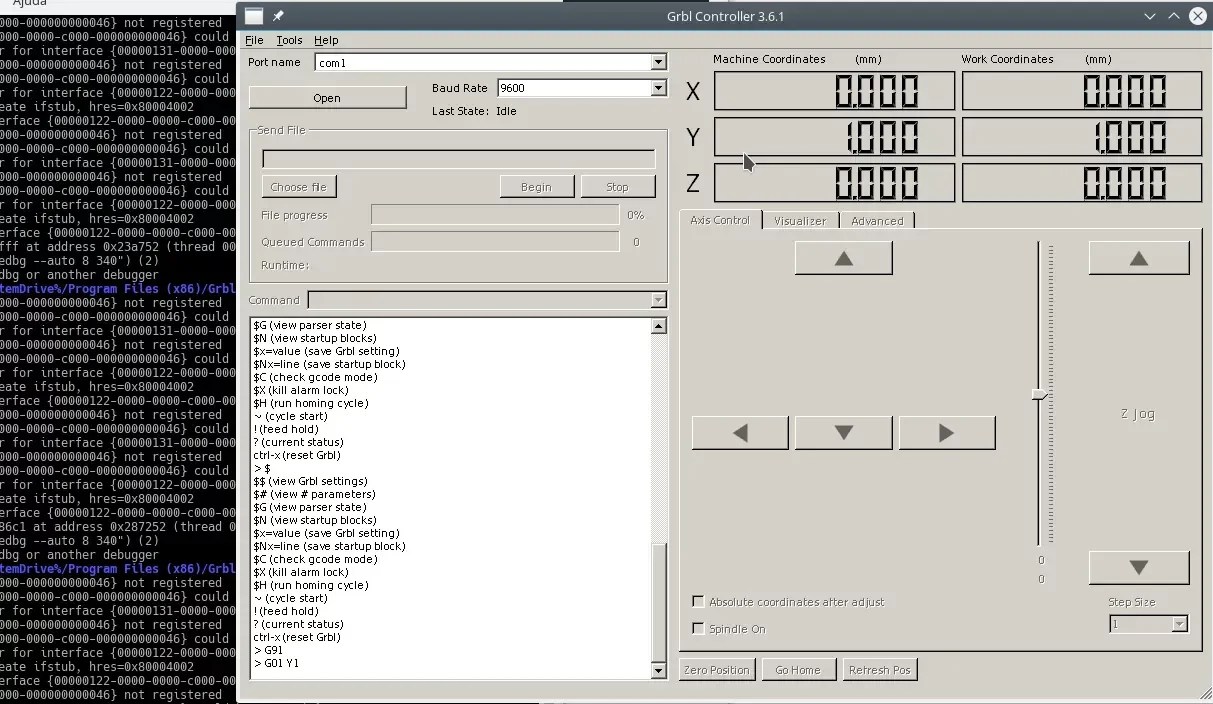Click the Send File path field
Image resolution: width=1213 pixels, height=704 pixels.
[459, 159]
